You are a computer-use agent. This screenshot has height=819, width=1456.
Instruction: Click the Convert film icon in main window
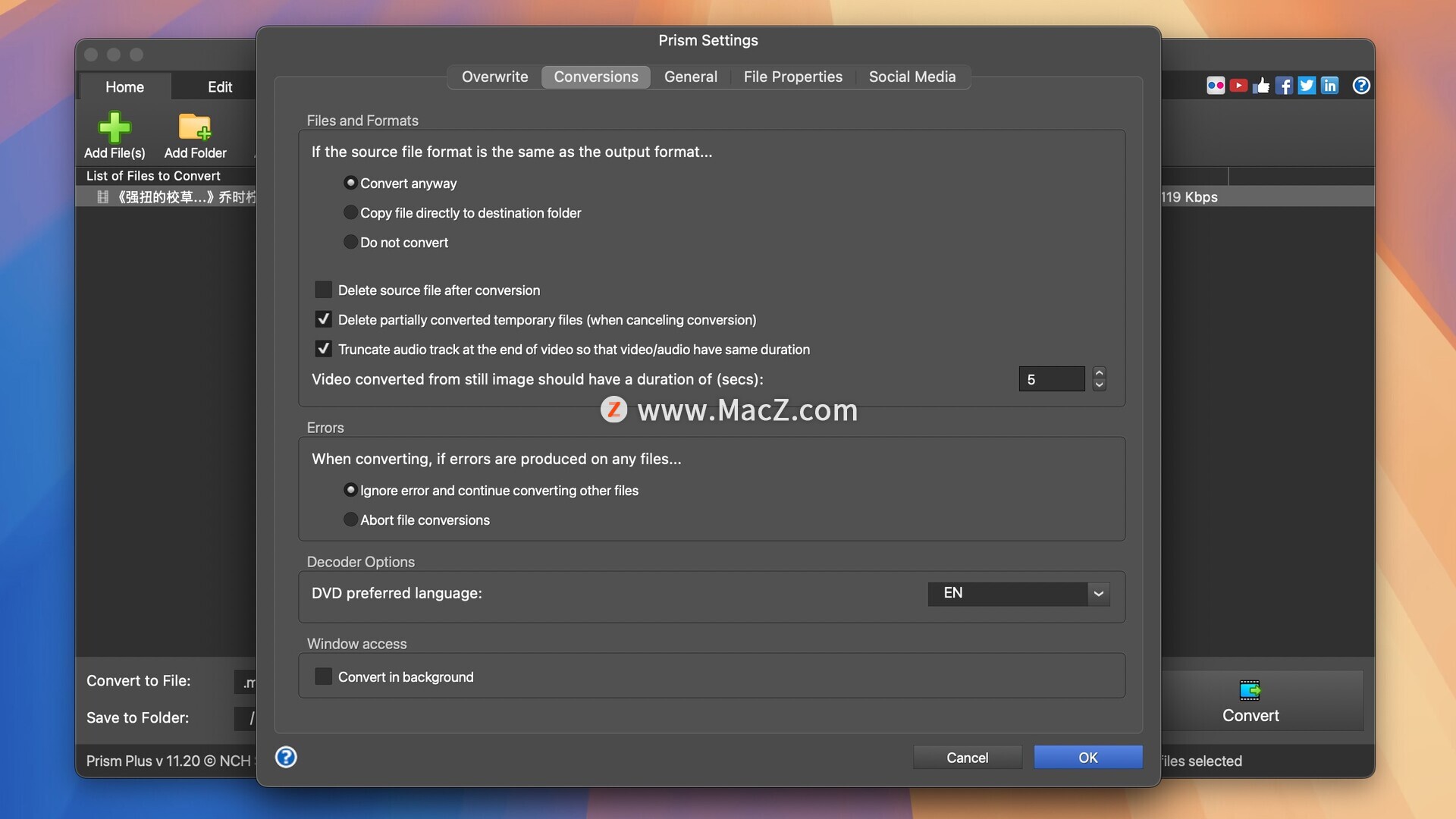(x=1250, y=690)
